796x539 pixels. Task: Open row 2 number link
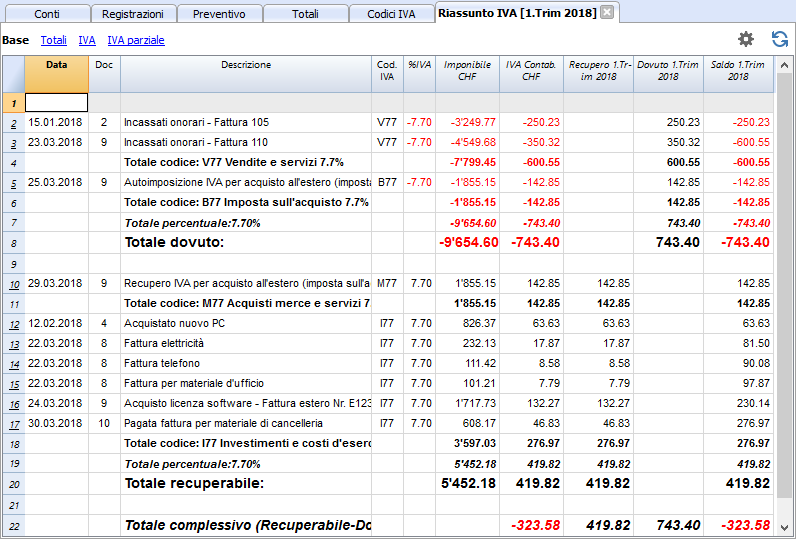point(14,123)
